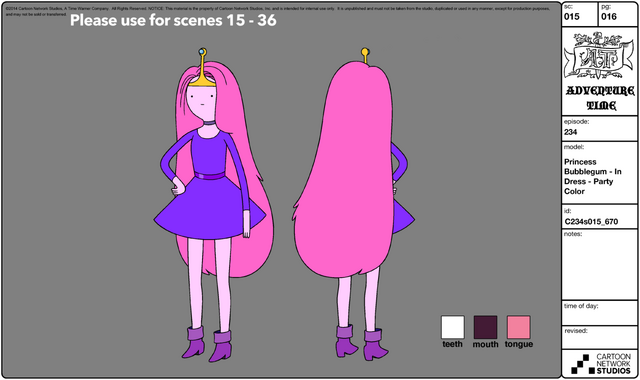
Task: Click the 'tongue' swatch label
Action: click(518, 344)
